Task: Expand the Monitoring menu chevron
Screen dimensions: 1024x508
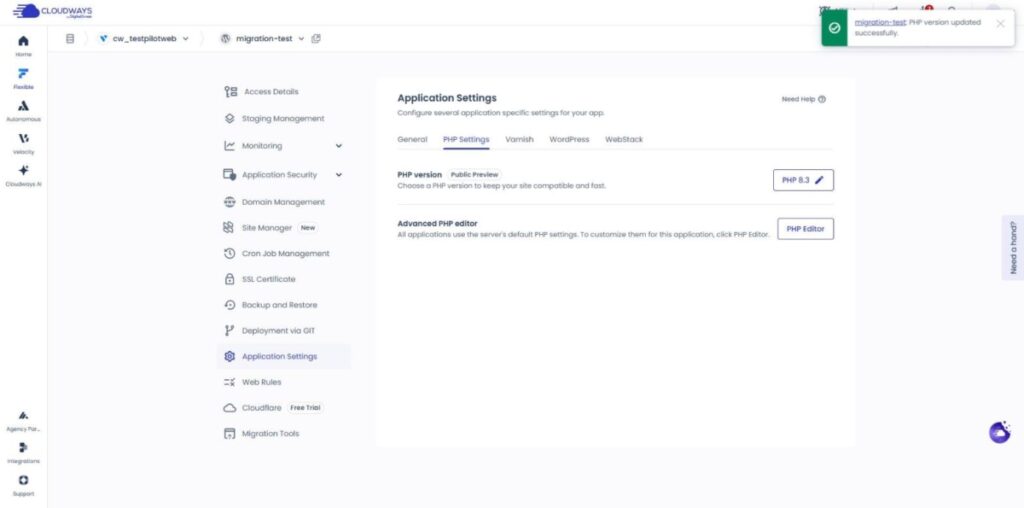Action: point(339,146)
